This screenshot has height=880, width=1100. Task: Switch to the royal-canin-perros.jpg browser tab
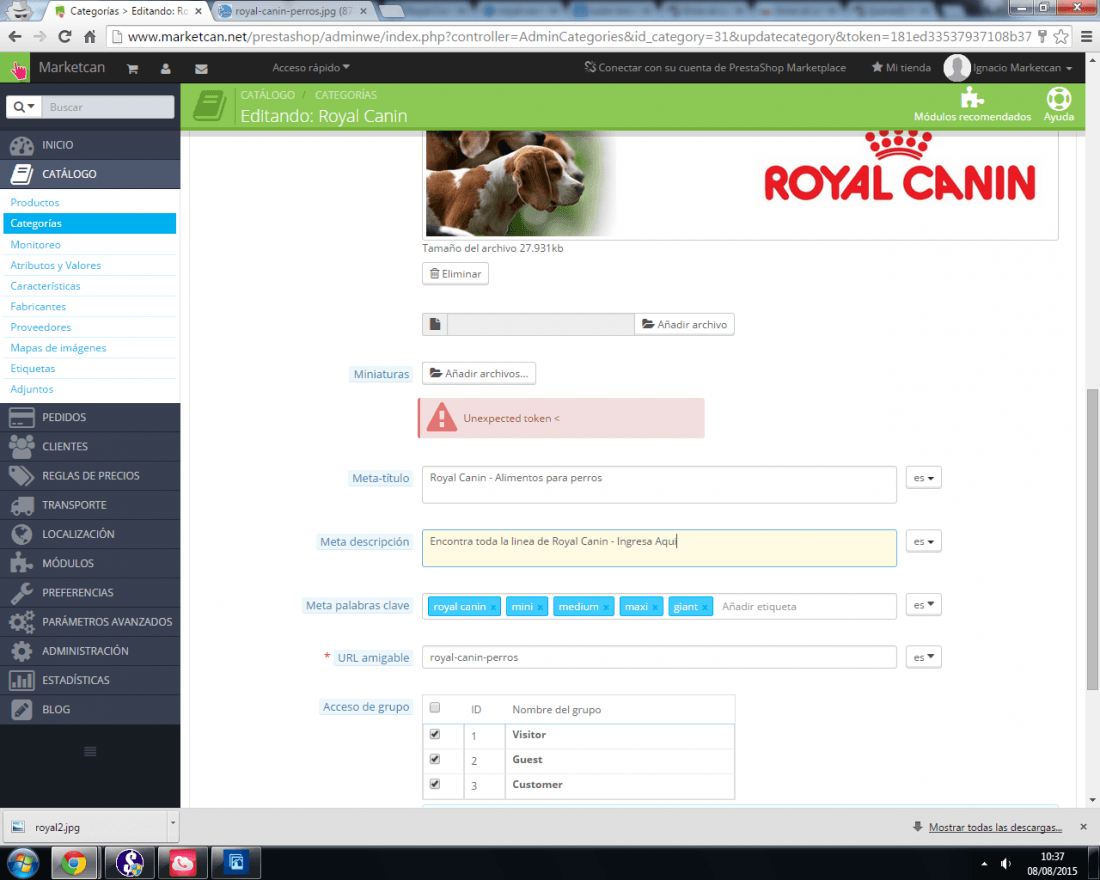click(x=291, y=11)
